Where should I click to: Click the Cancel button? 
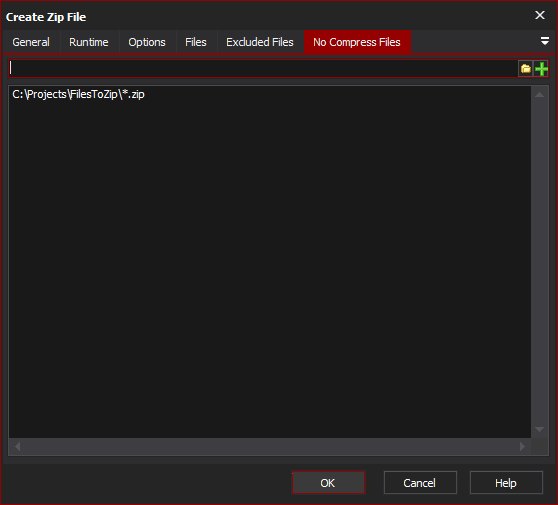(x=420, y=483)
